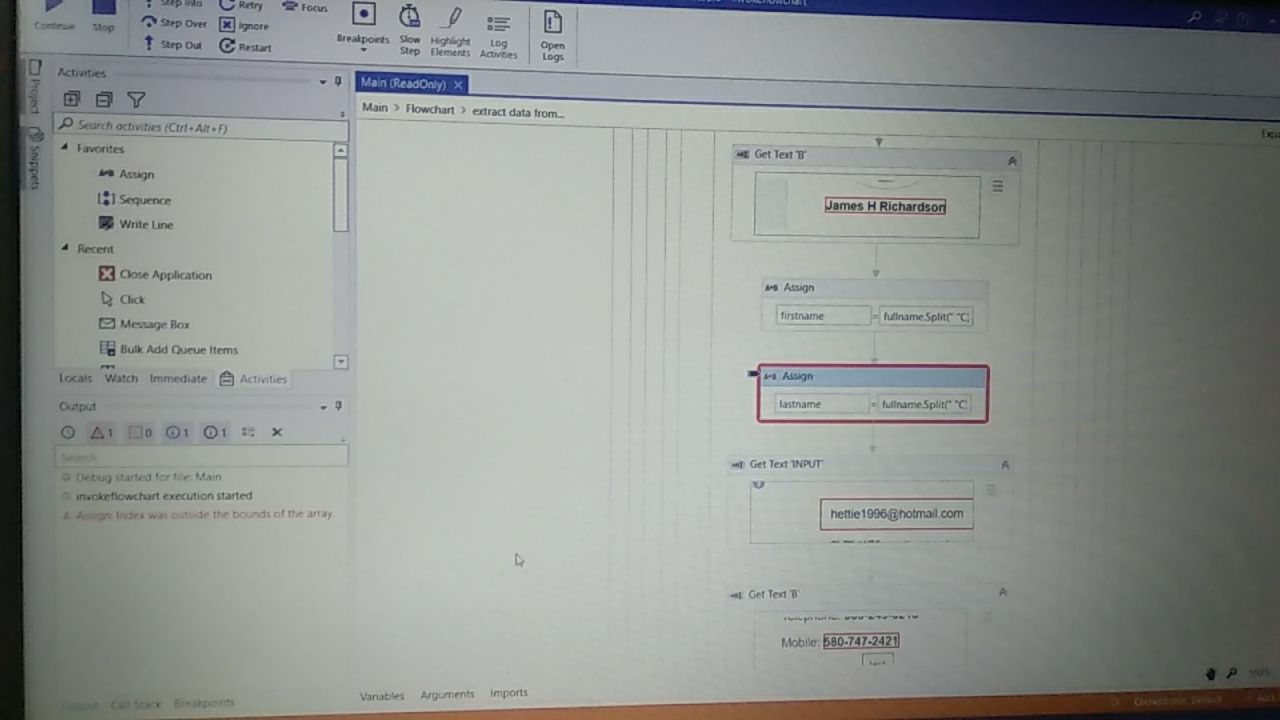Click Activities list scroll up arrow
The image size is (1280, 720).
point(340,150)
